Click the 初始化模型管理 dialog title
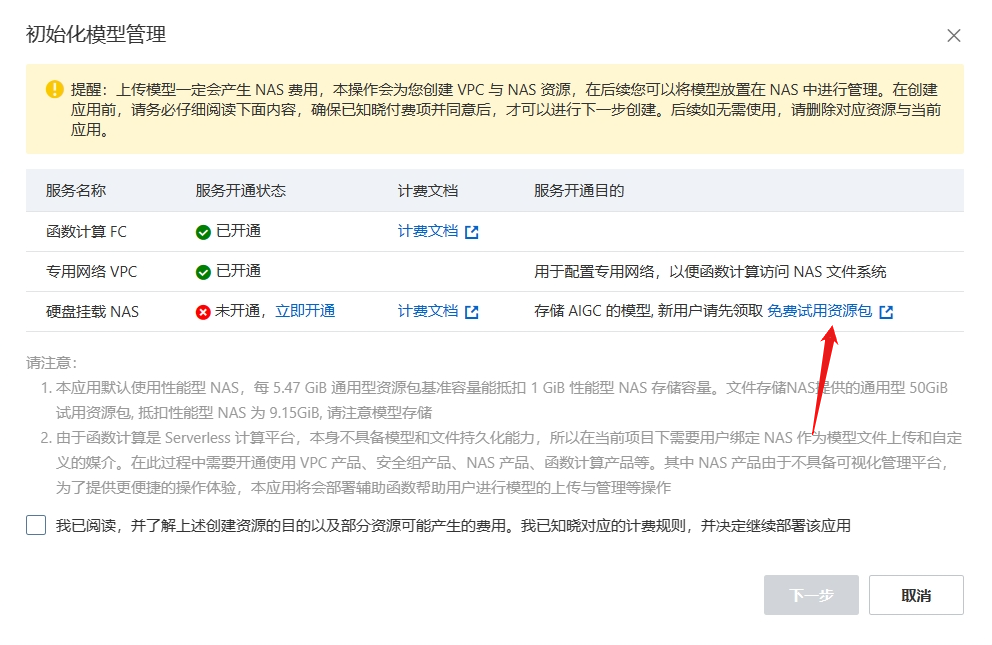 pyautogui.click(x=96, y=34)
